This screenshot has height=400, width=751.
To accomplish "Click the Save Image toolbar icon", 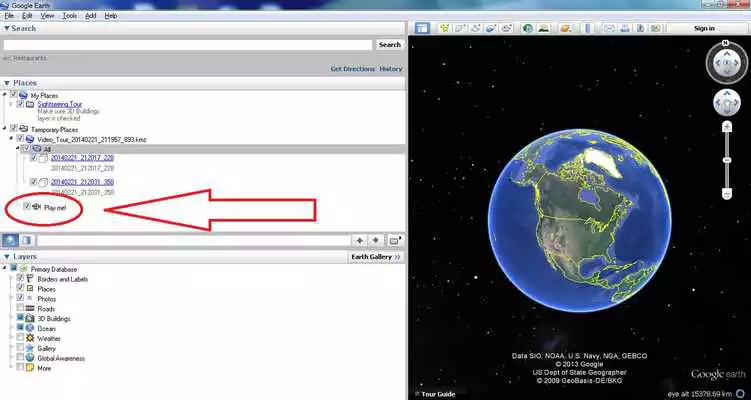I will (x=640, y=28).
